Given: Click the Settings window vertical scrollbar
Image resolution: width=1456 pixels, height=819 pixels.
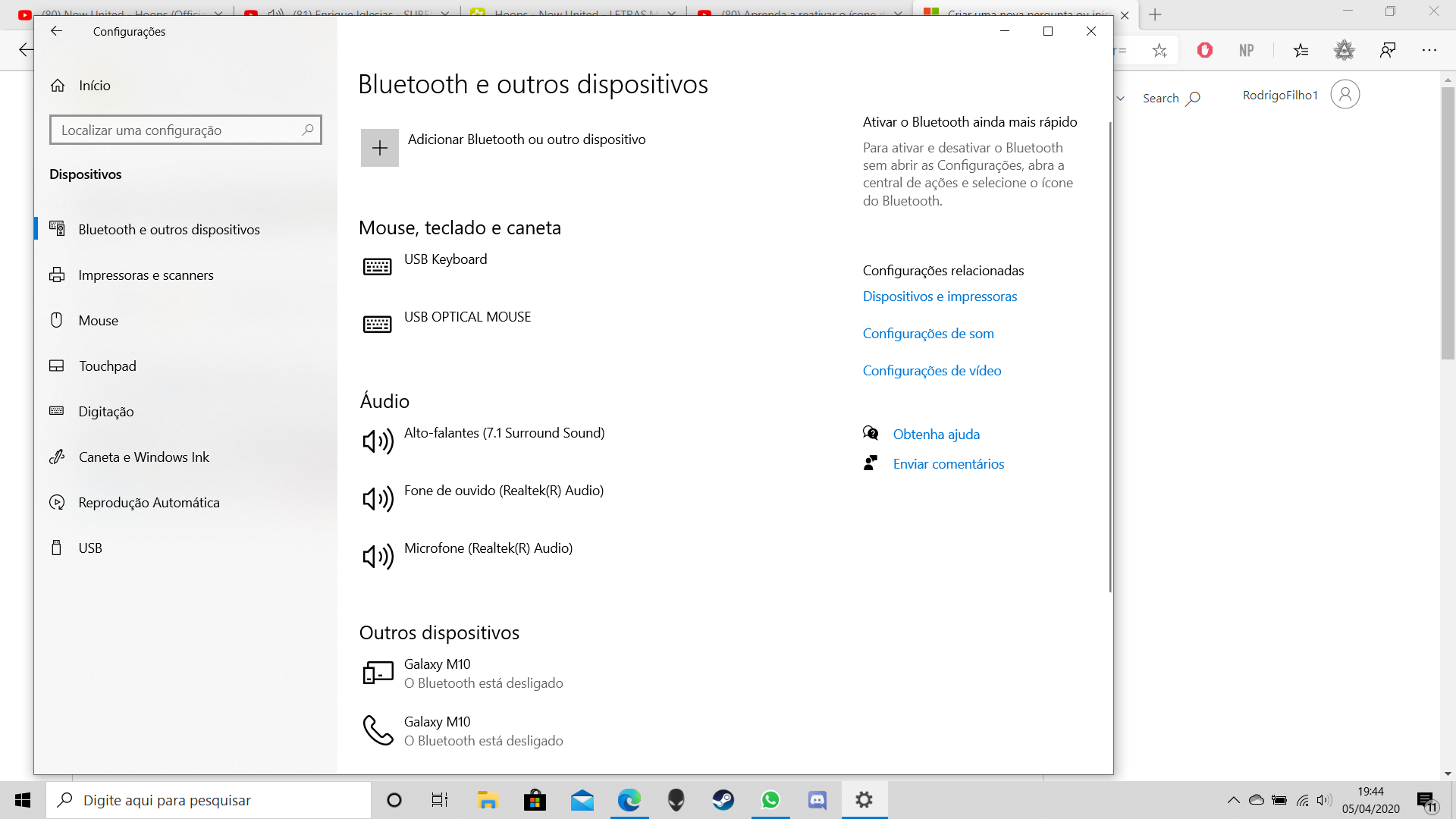Looking at the screenshot, I should tap(1110, 356).
